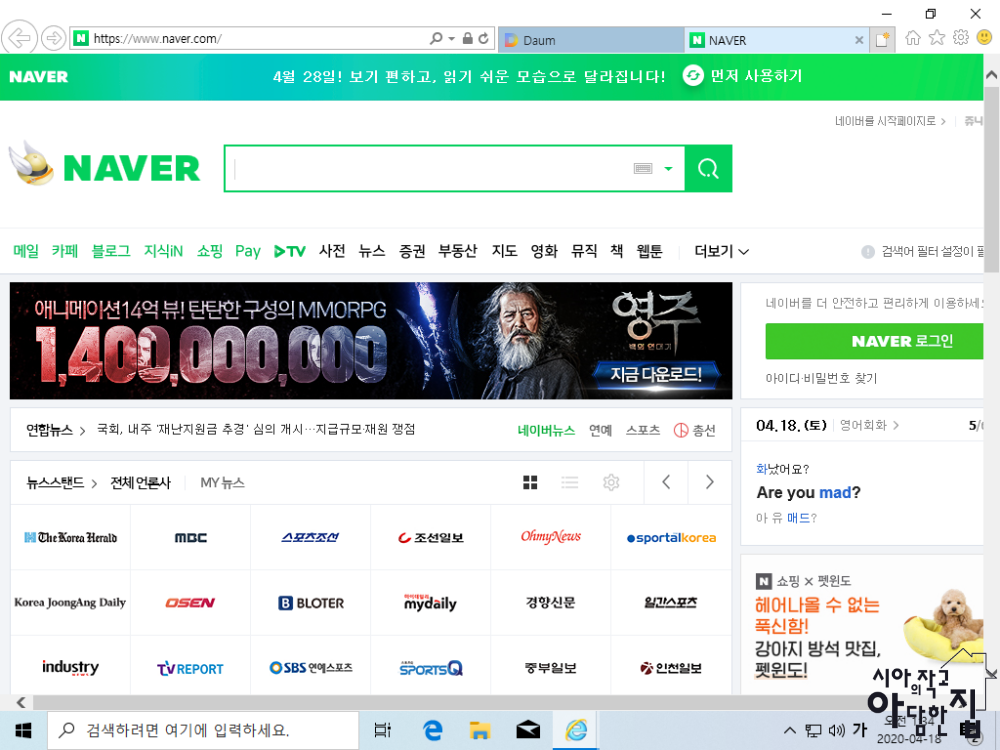
Task: Open the BLOTER newsstand tile
Action: (311, 603)
